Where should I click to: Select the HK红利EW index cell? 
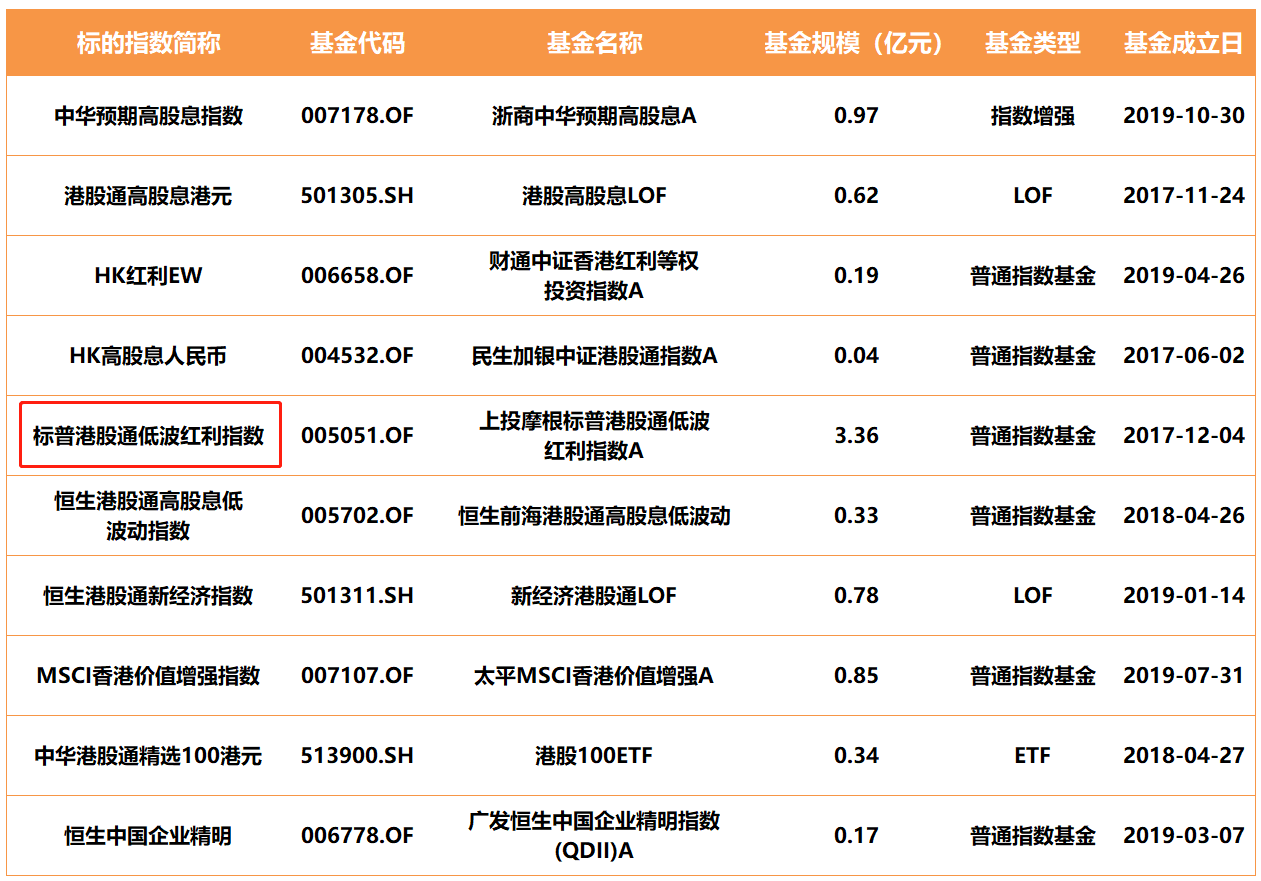tap(149, 276)
